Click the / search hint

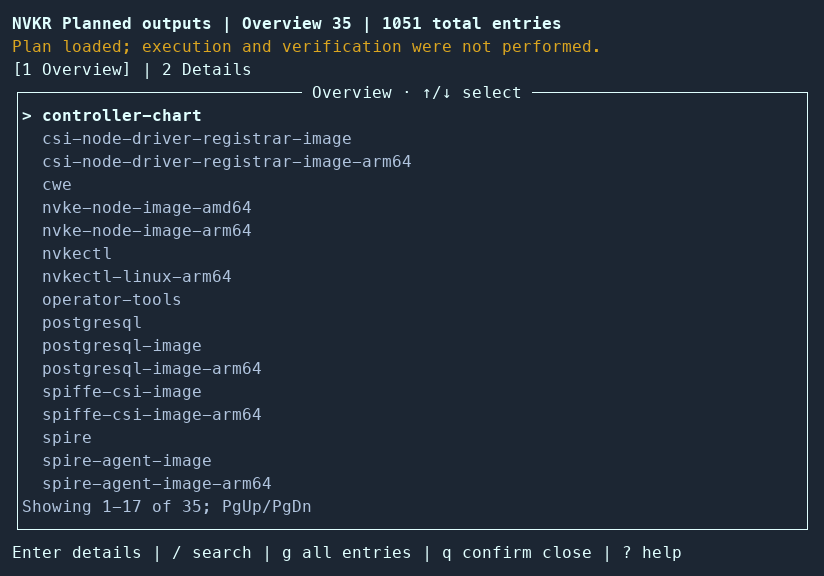212,552
